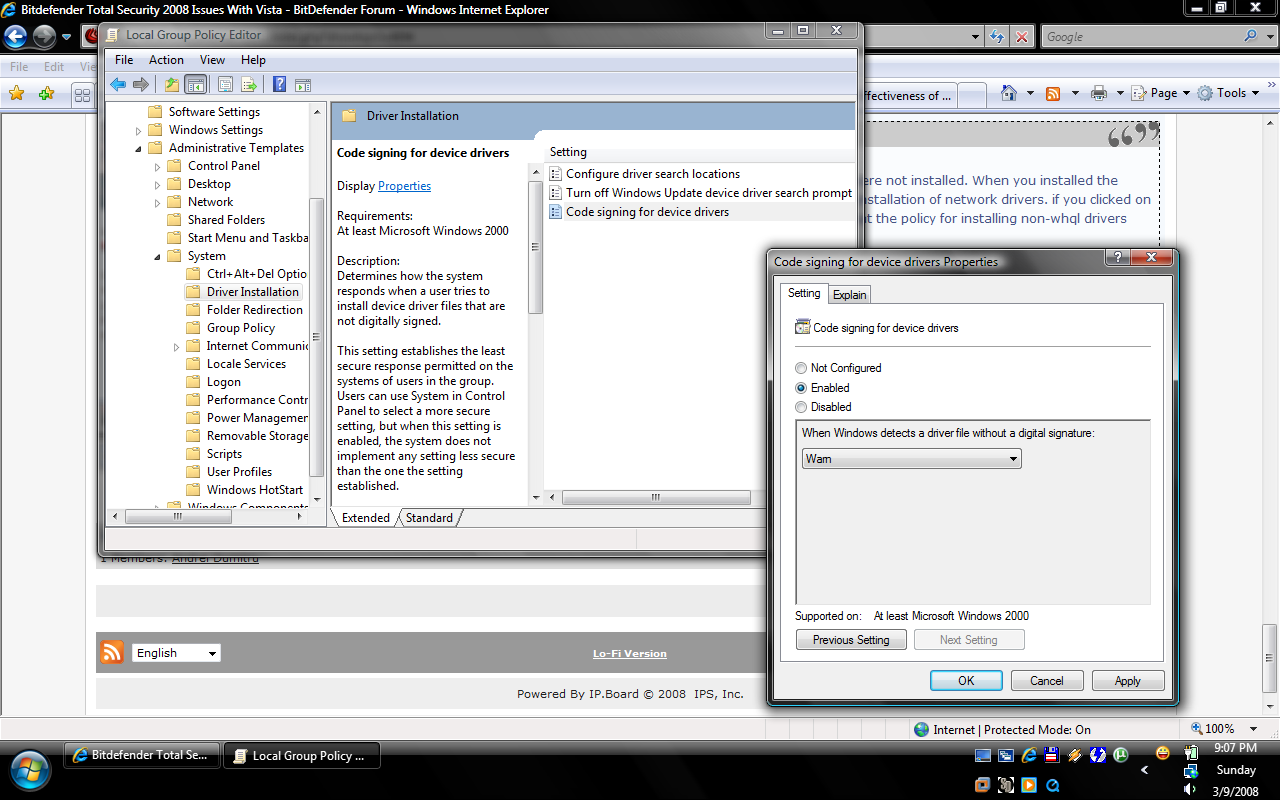Click OK in the Properties dialog
This screenshot has width=1280, height=800.
(x=966, y=681)
